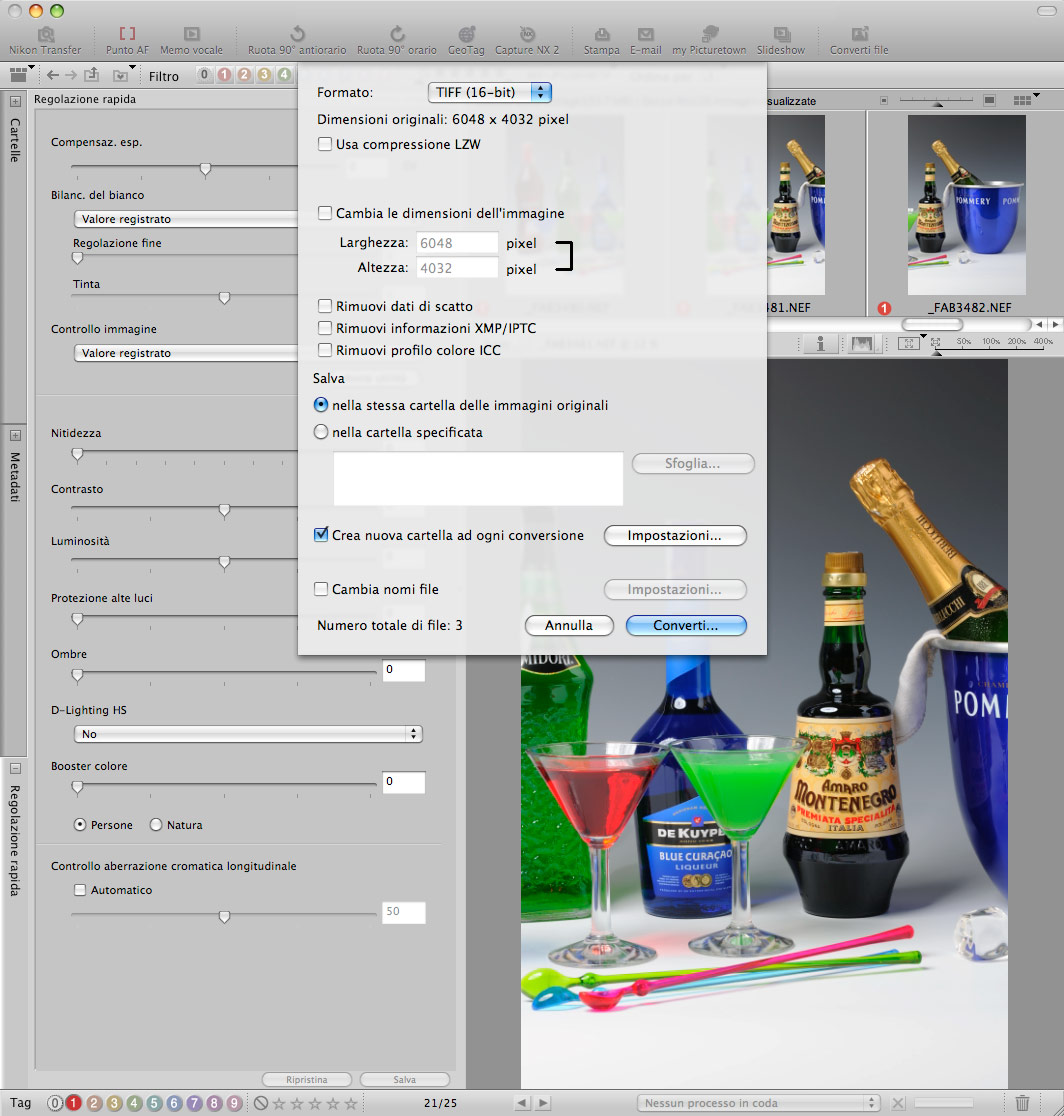Image resolution: width=1064 pixels, height=1116 pixels.
Task: Click the Ombre value input field
Action: (404, 670)
